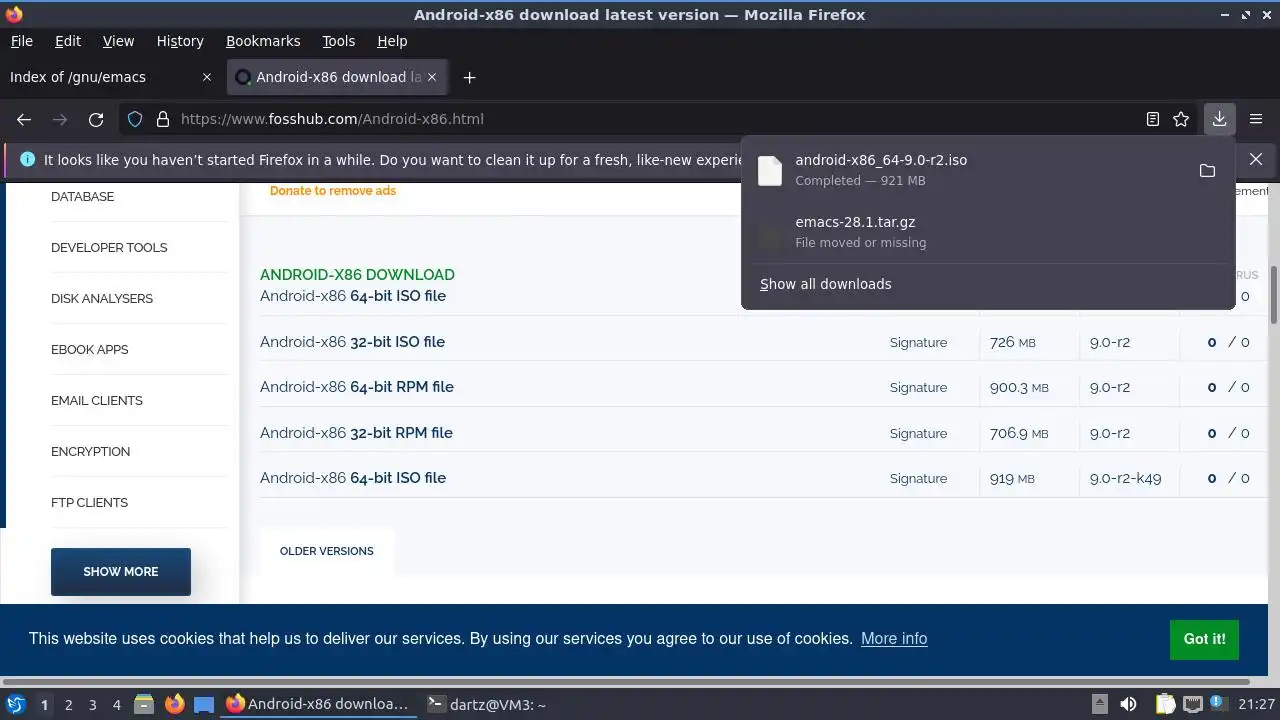Click clock showing 21:27
This screenshot has width=1280, height=720.
click(1256, 705)
